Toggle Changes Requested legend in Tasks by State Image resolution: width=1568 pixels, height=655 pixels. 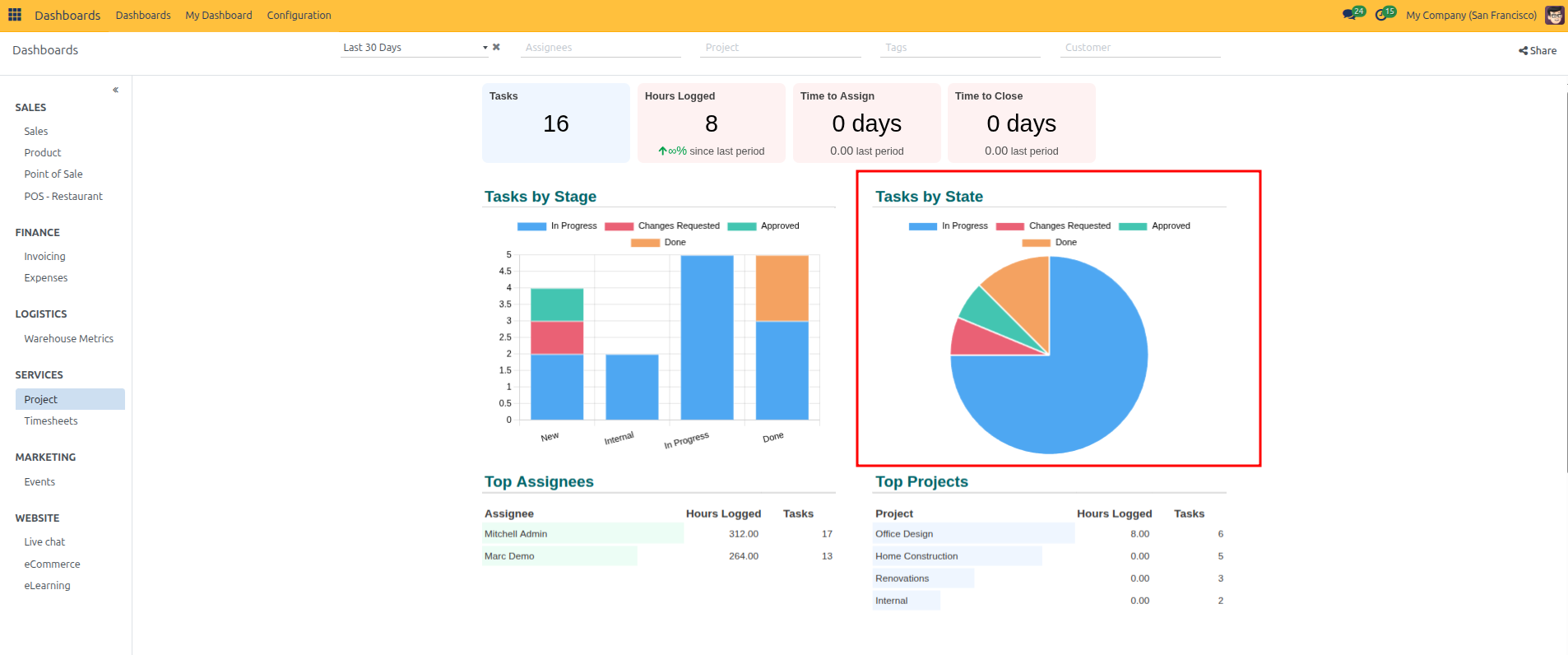pos(1053,225)
